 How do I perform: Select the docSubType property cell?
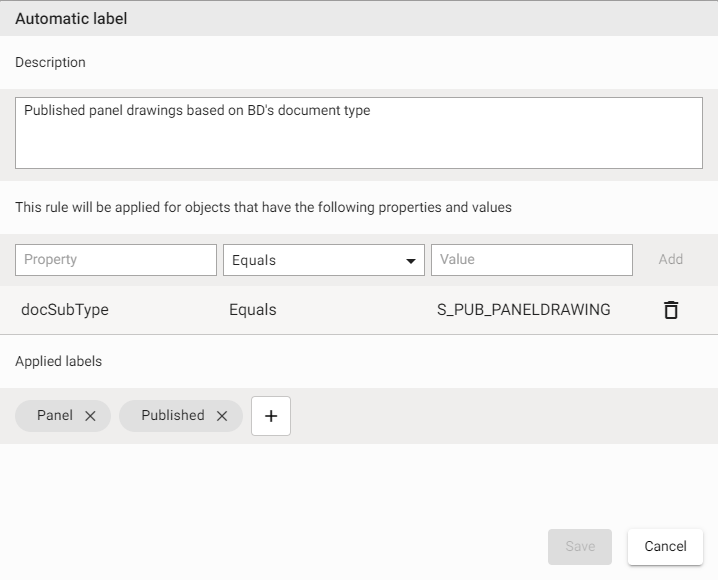click(x=65, y=310)
